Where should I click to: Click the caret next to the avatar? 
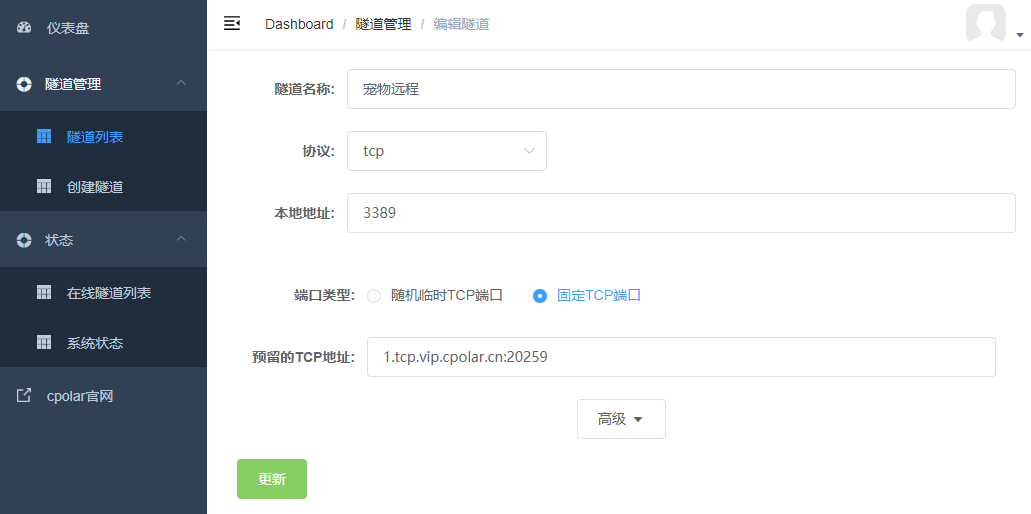click(x=1020, y=34)
